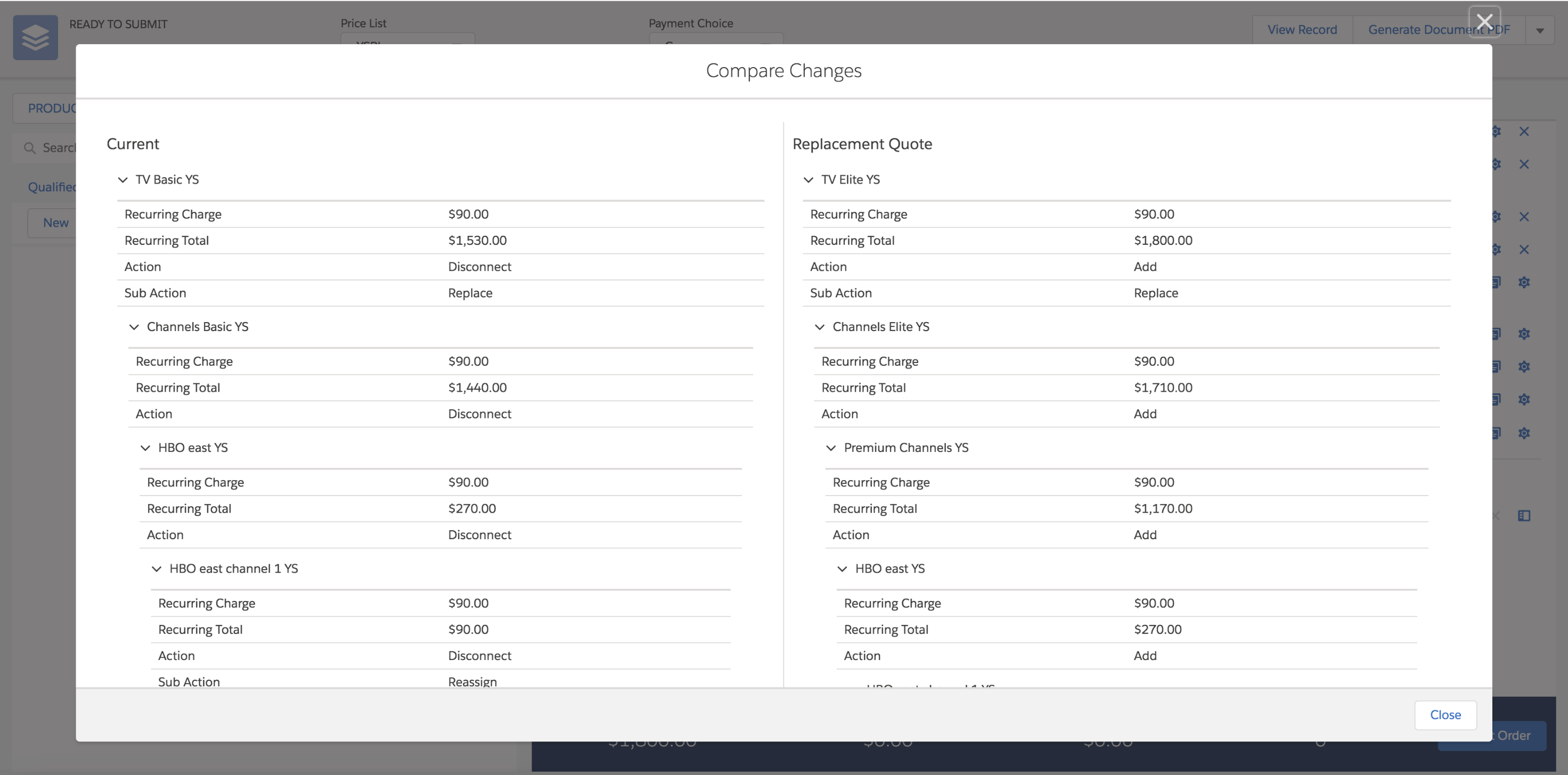This screenshot has height=775, width=1568.
Task: Click Sub Action label under HBO east channel 1 YS
Action: pos(189,681)
